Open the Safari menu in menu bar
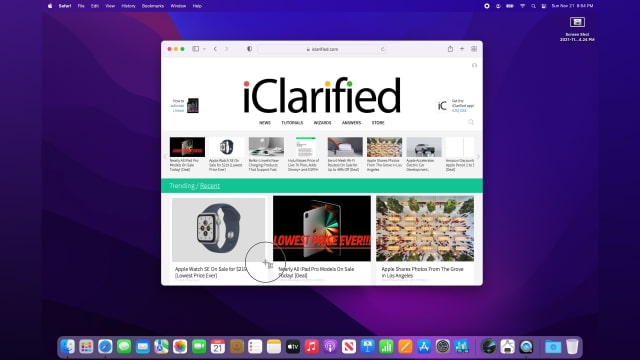This screenshot has width=640, height=360. pos(64,6)
